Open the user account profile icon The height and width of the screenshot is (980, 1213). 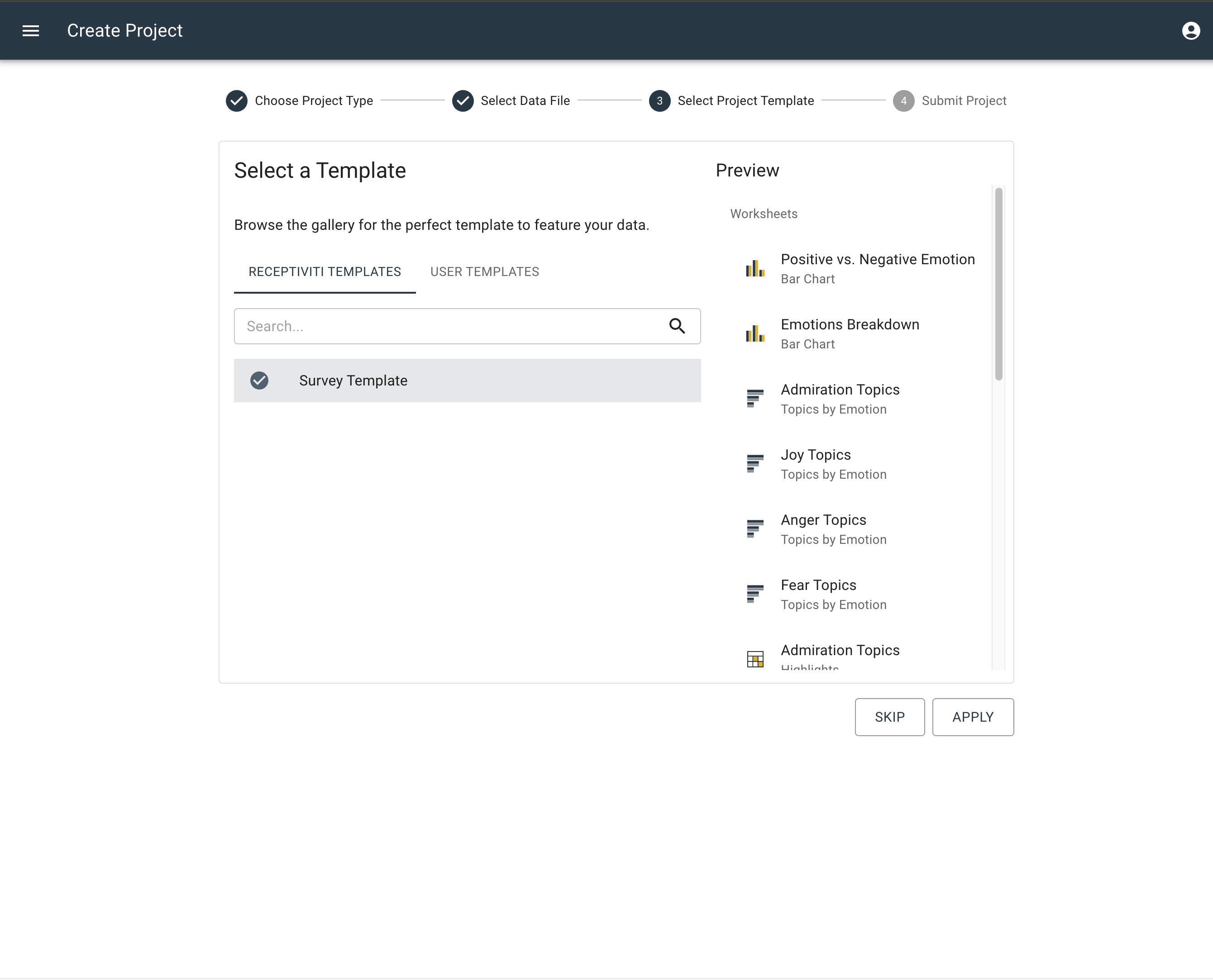point(1190,30)
